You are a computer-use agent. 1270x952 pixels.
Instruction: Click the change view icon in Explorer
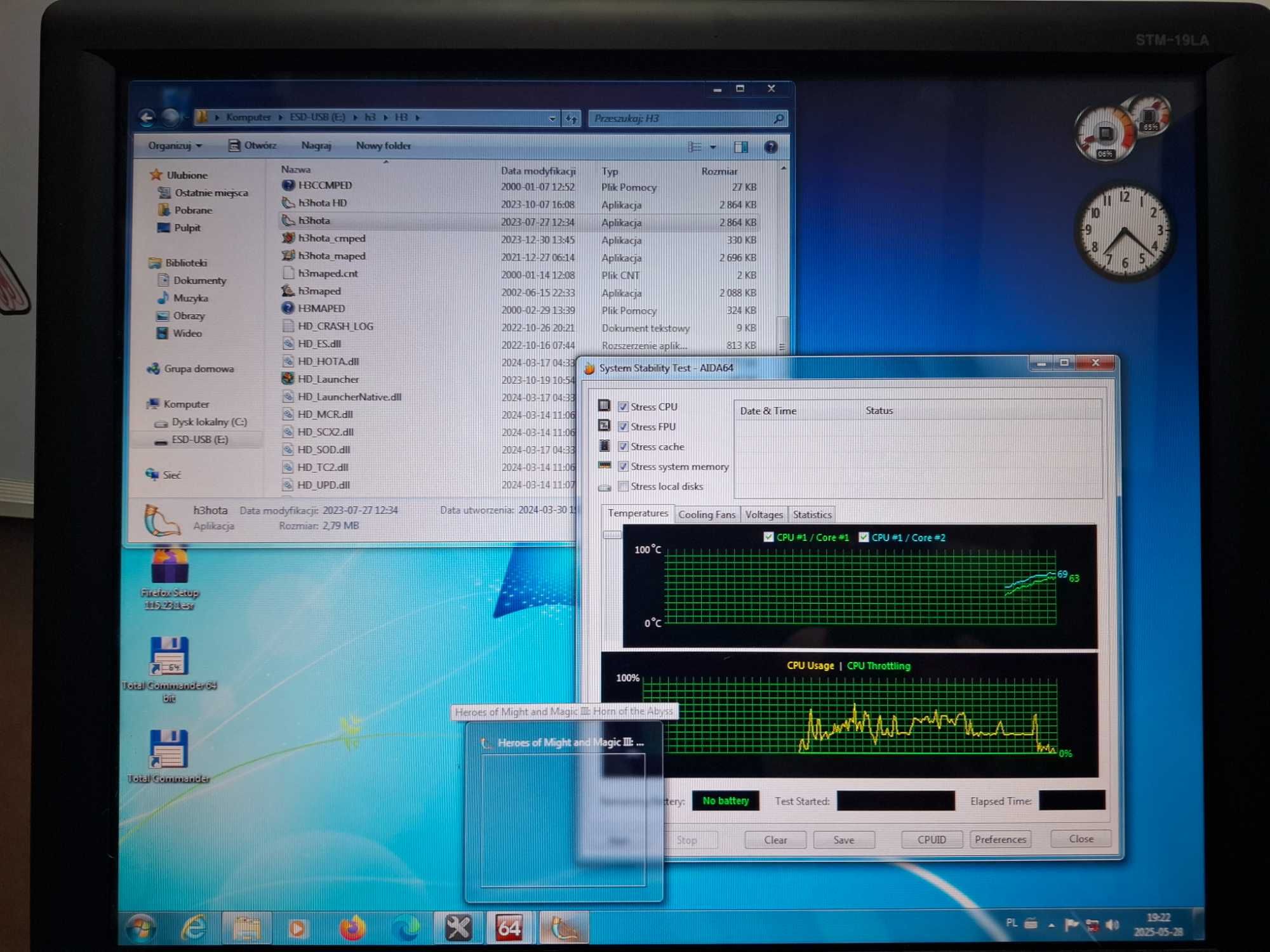695,147
